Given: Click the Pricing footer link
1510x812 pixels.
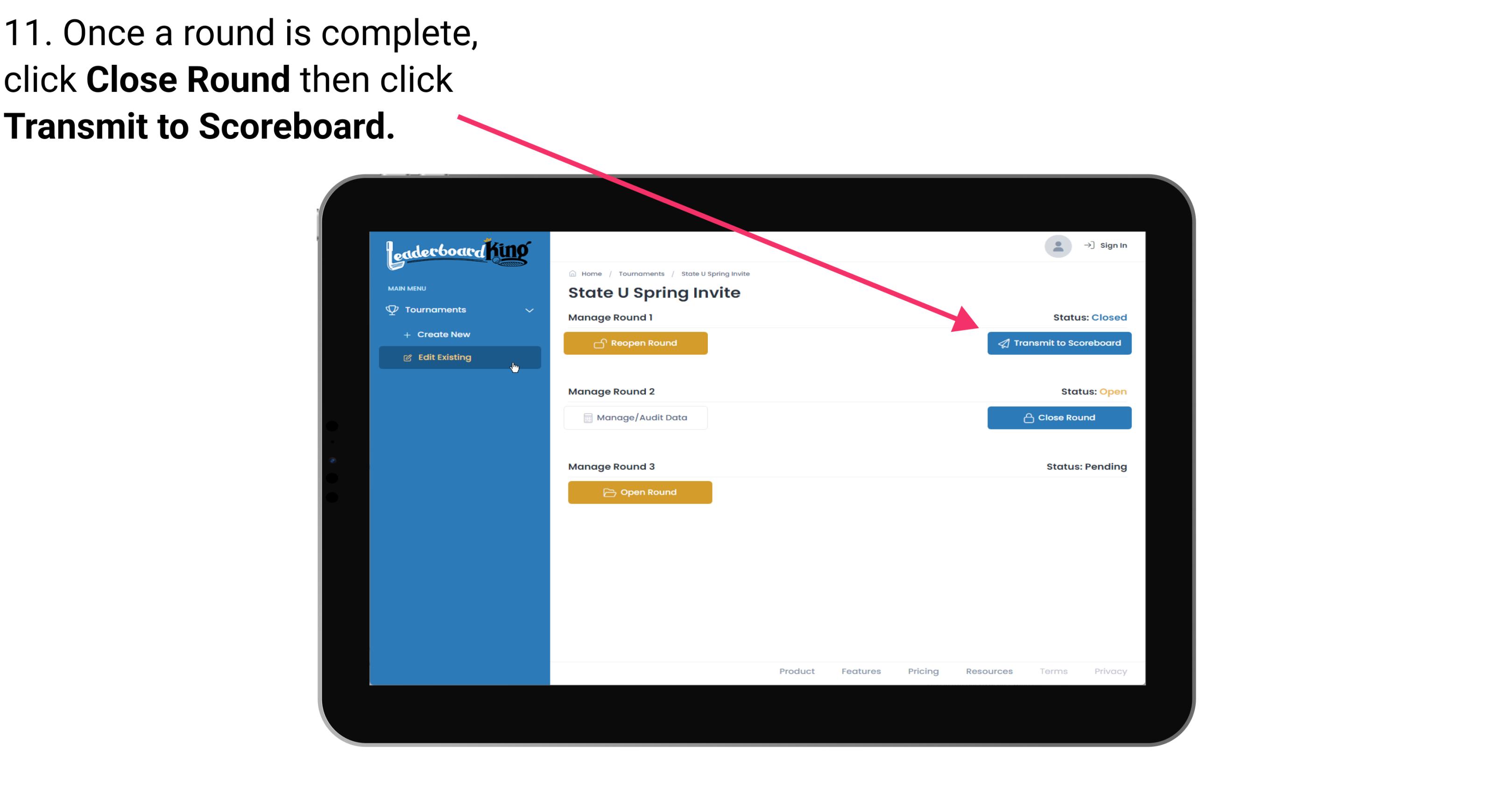Looking at the screenshot, I should coord(922,671).
